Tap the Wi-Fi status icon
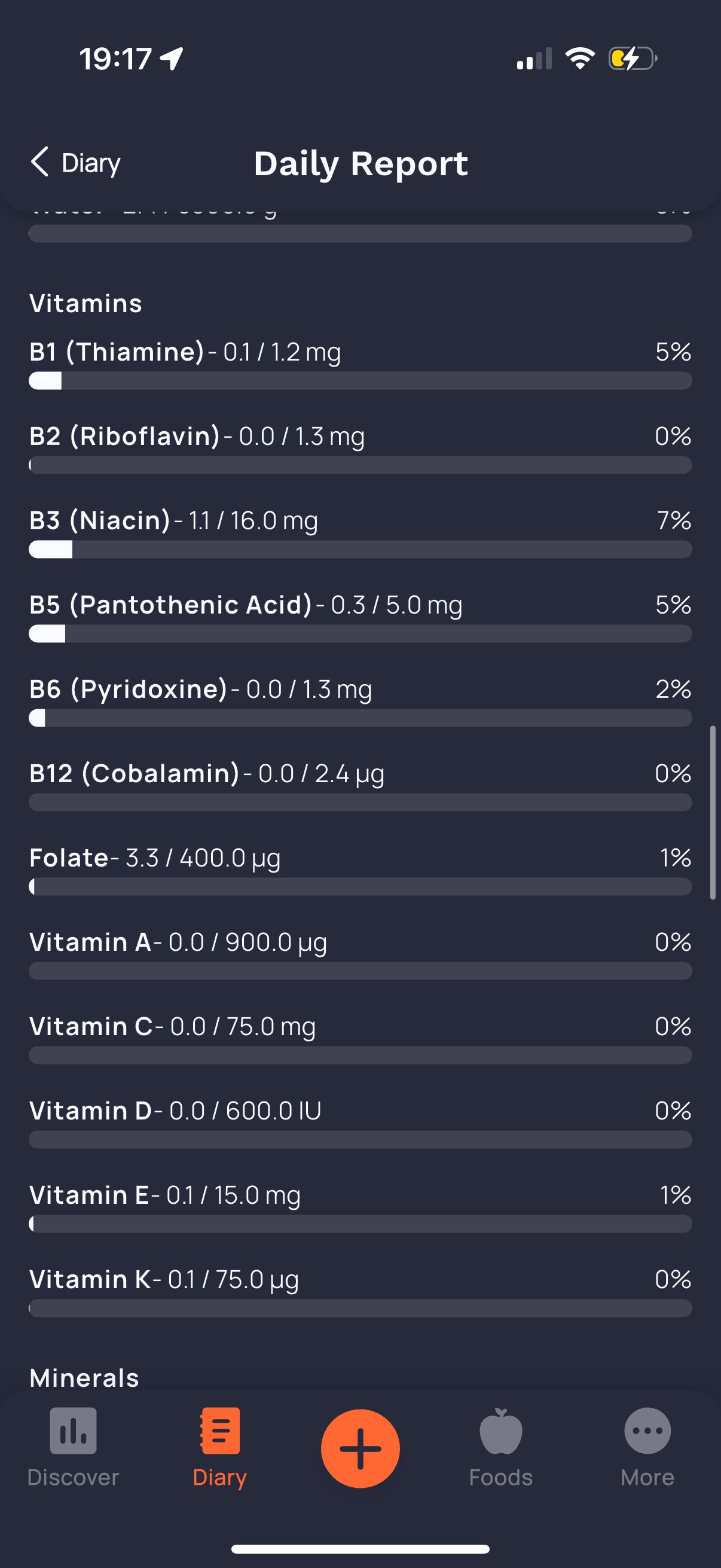This screenshot has width=721, height=1568. click(580, 59)
